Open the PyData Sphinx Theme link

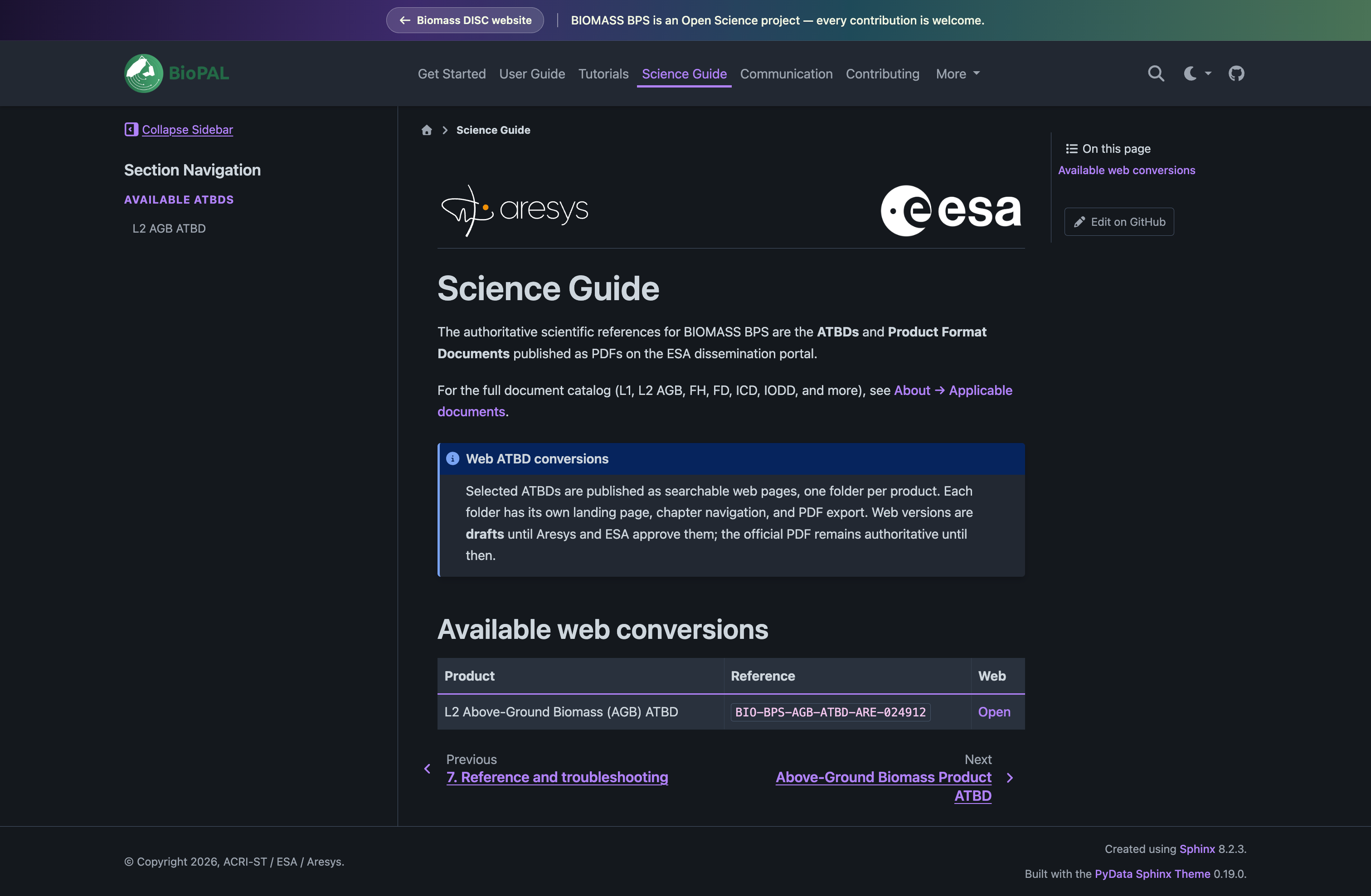point(1152,874)
